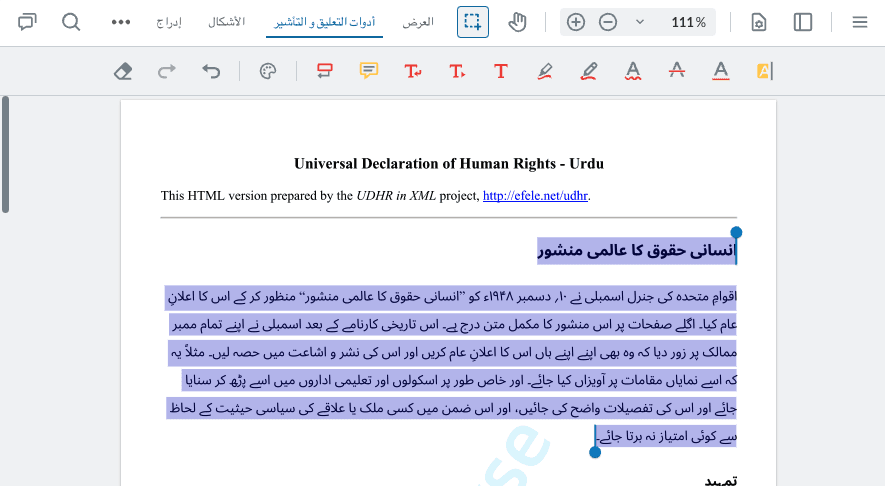The image size is (885, 486).
Task: Click the 111% zoom input field
Action: click(688, 22)
